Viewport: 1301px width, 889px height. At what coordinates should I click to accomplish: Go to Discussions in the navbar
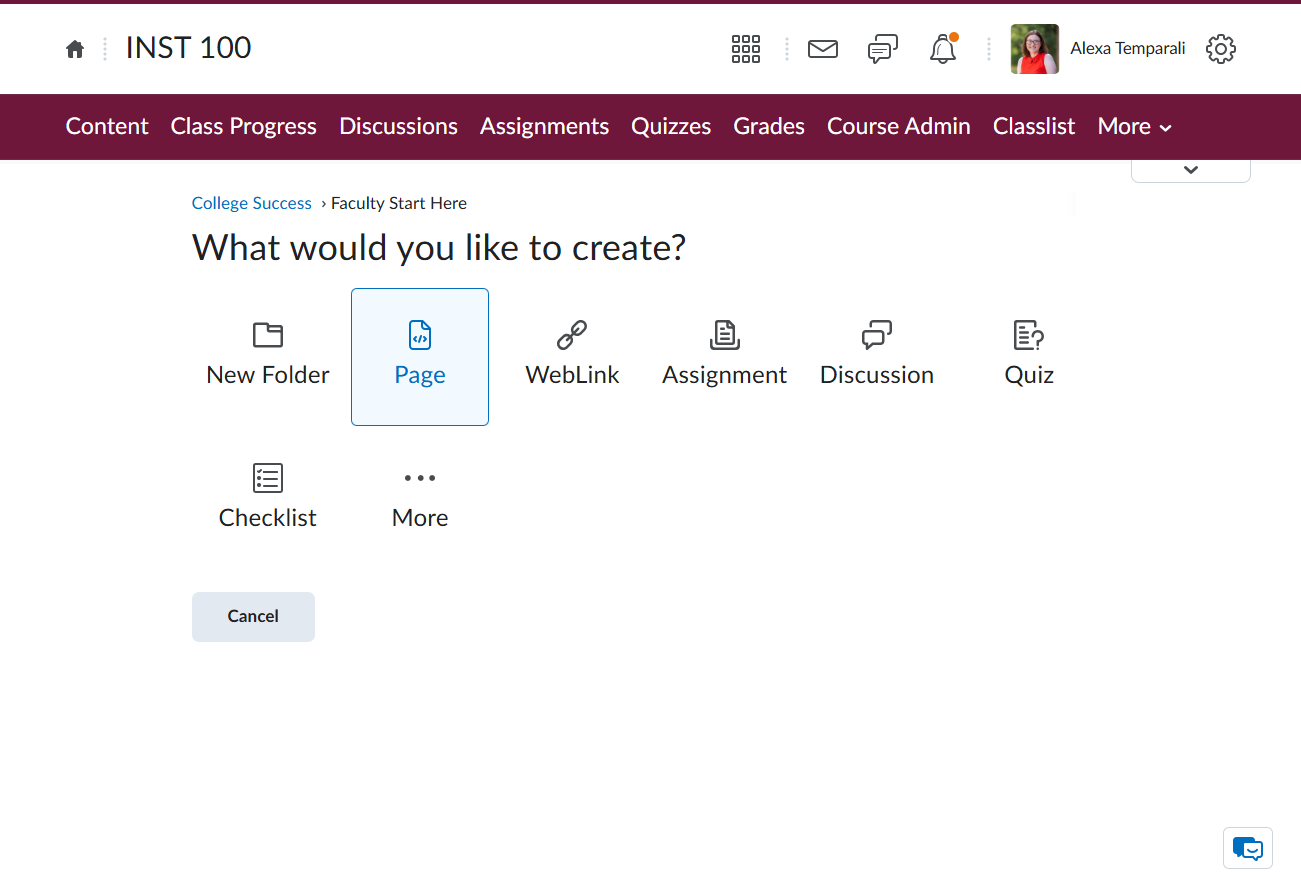click(x=398, y=127)
